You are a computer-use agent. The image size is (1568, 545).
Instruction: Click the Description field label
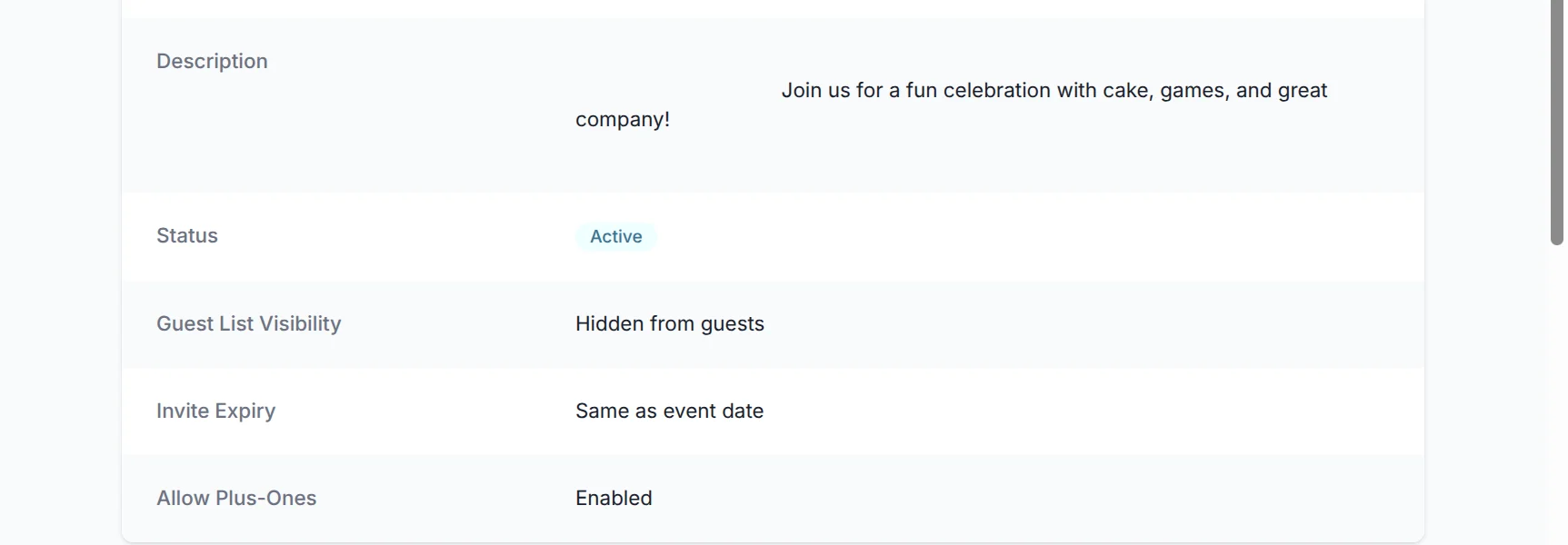(x=212, y=61)
